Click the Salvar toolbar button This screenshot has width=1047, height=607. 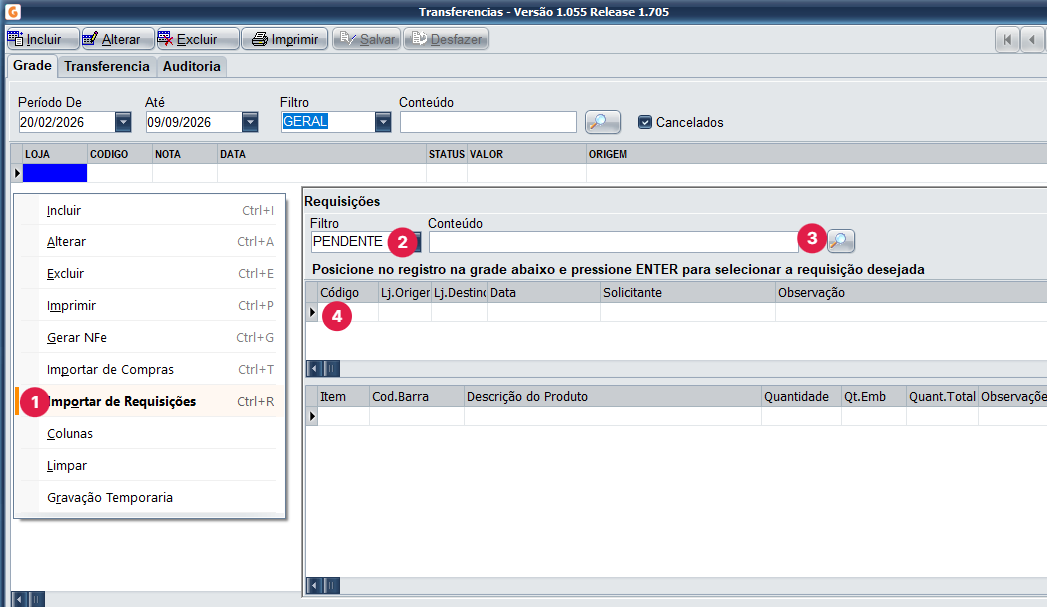pos(367,39)
